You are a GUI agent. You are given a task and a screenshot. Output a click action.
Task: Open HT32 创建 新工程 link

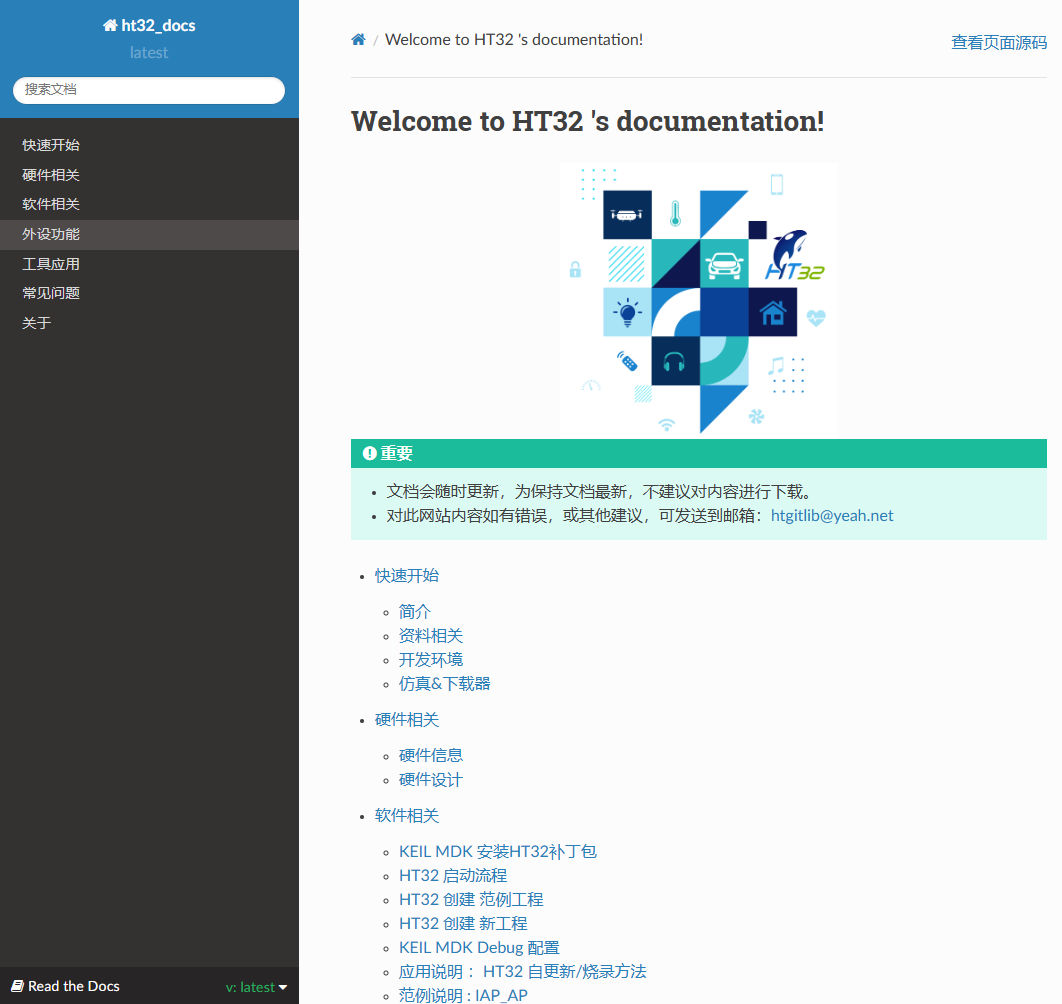(x=463, y=924)
